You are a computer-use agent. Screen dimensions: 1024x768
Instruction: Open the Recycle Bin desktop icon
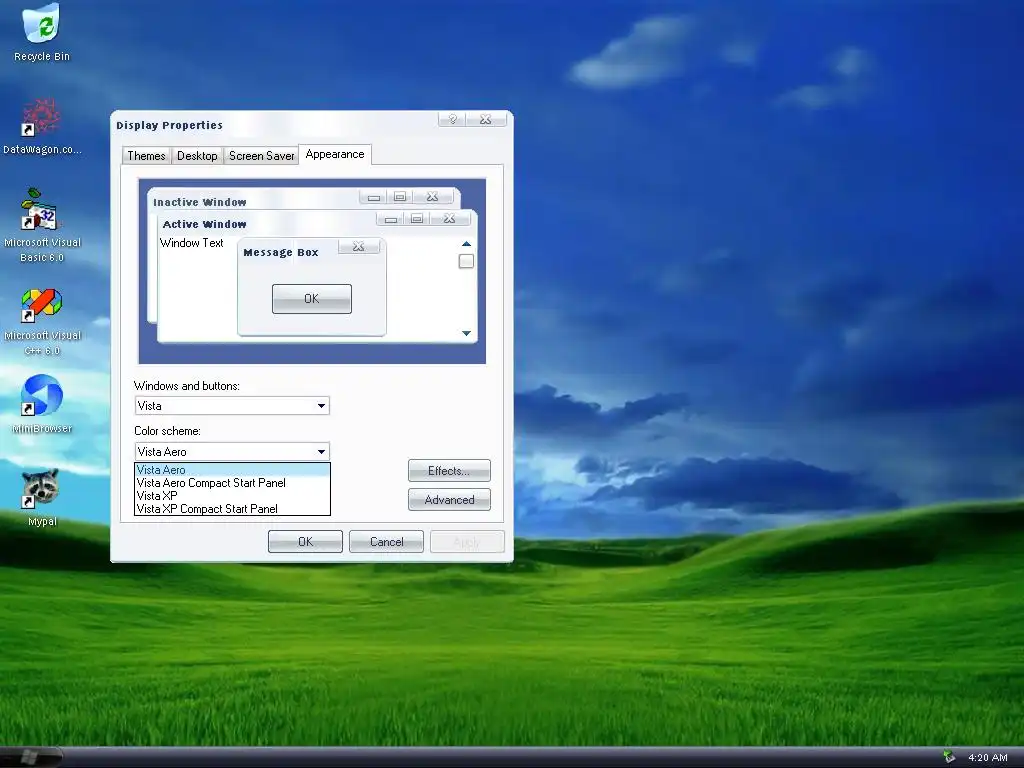pos(42,33)
